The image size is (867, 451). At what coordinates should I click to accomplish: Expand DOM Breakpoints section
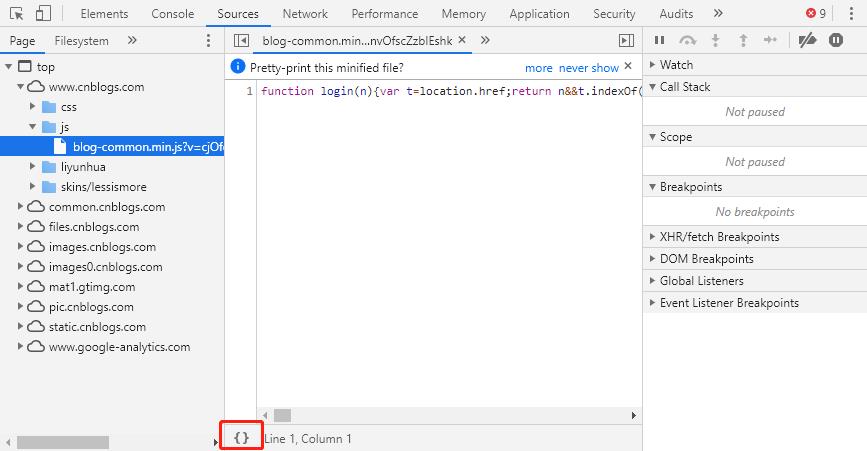pyautogui.click(x=755, y=259)
